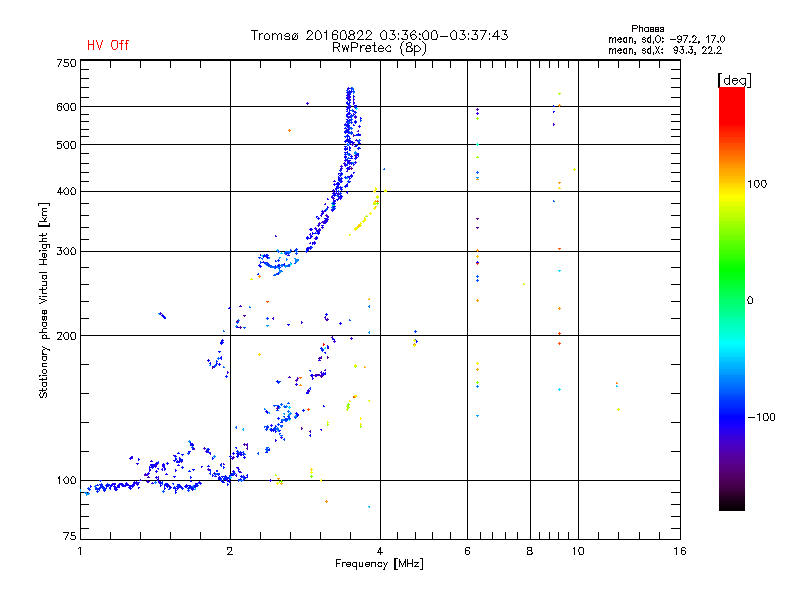800x600 pixels.
Task: Click the 'mean, sd,X: 93.3, 22.2' text
Action: click(665, 51)
